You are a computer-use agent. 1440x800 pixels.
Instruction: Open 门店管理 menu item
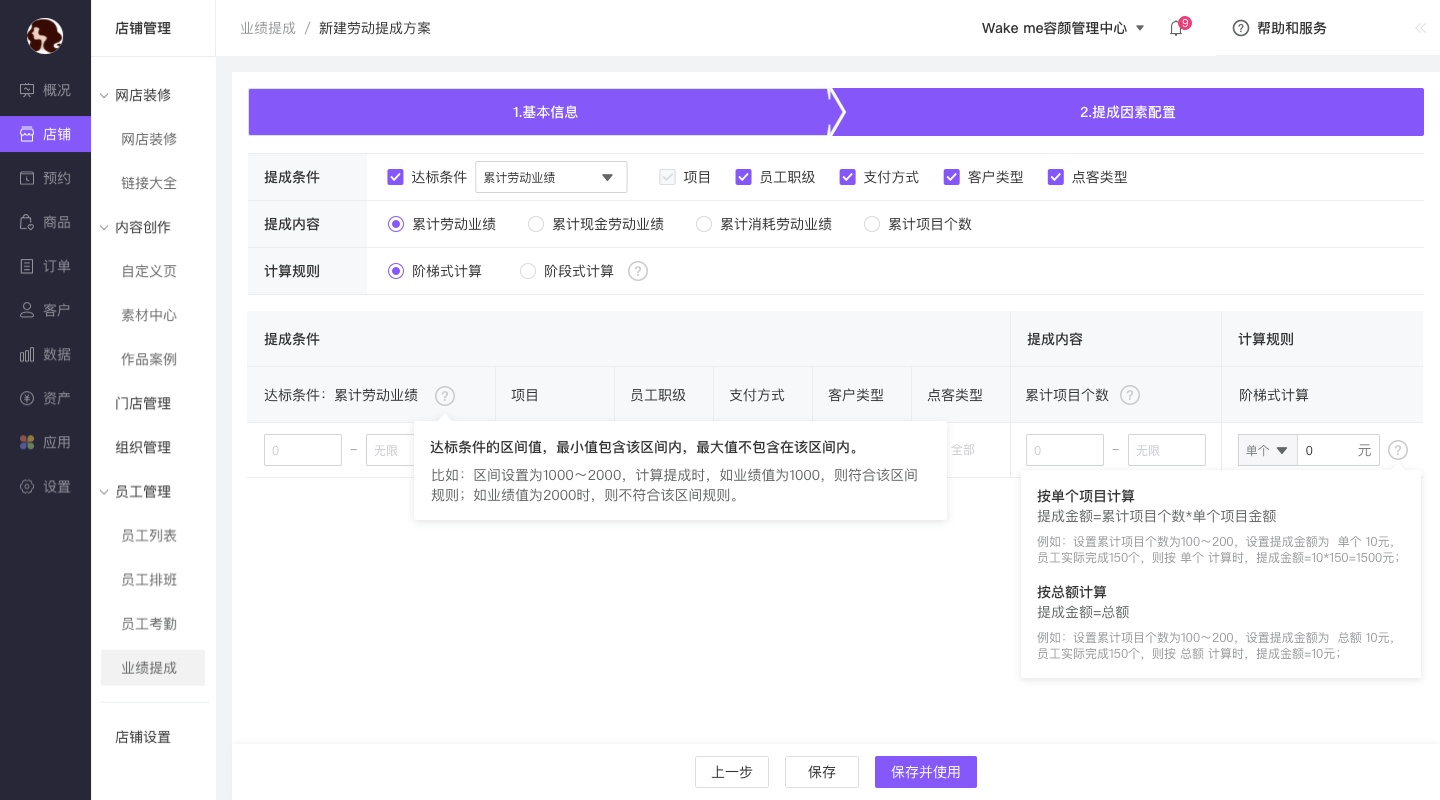tap(143, 403)
